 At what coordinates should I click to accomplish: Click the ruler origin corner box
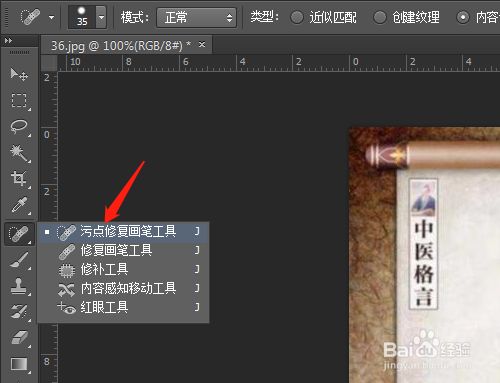pos(49,63)
